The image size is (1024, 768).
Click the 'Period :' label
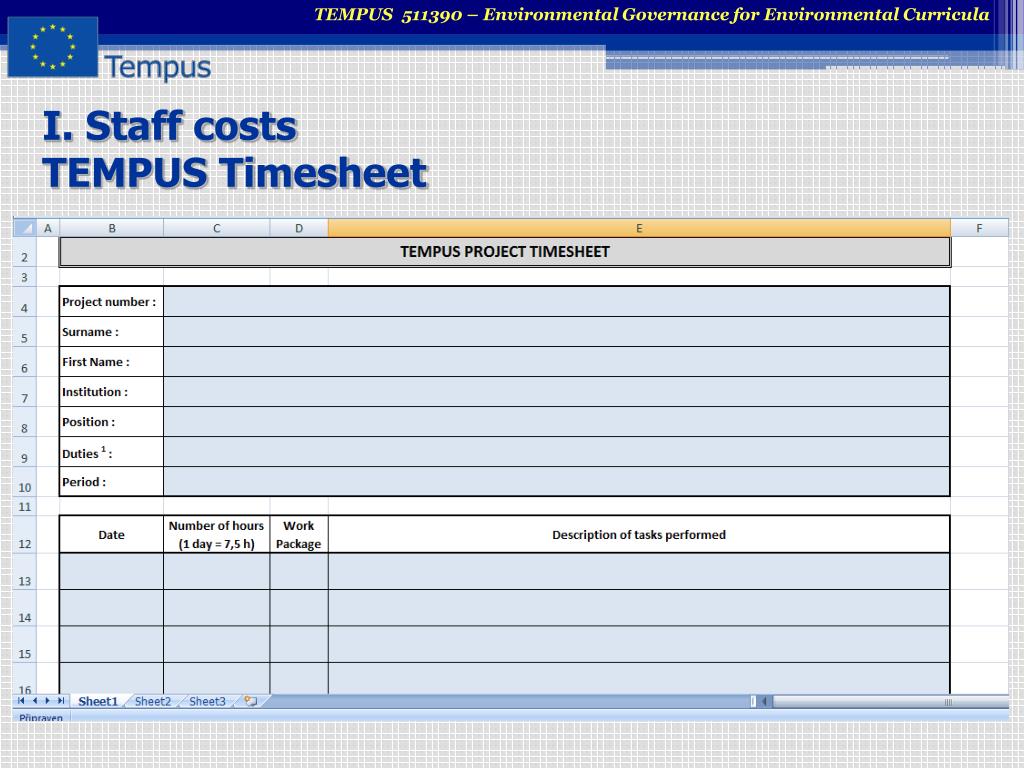[84, 482]
